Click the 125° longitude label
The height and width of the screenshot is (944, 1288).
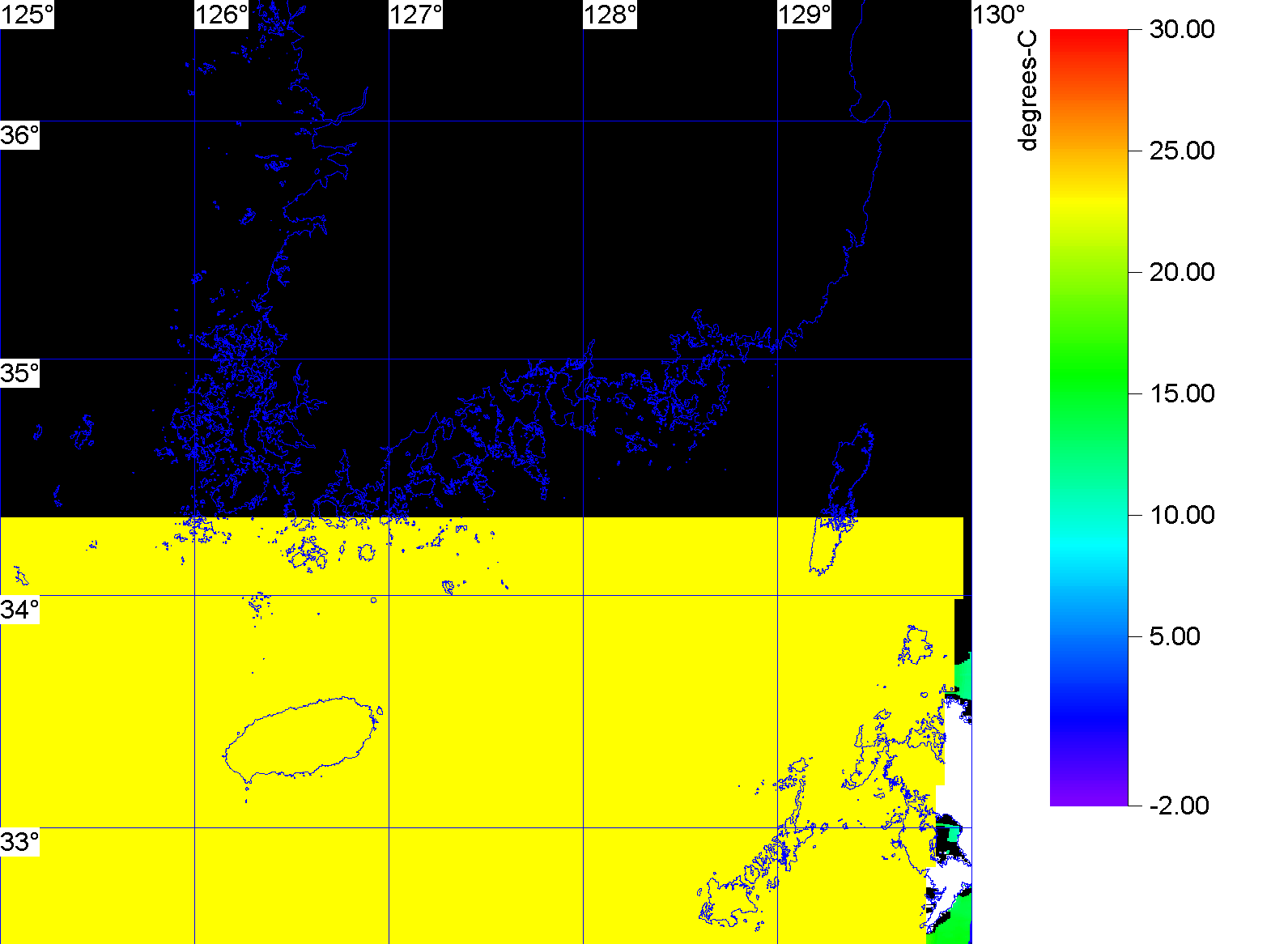coord(27,15)
